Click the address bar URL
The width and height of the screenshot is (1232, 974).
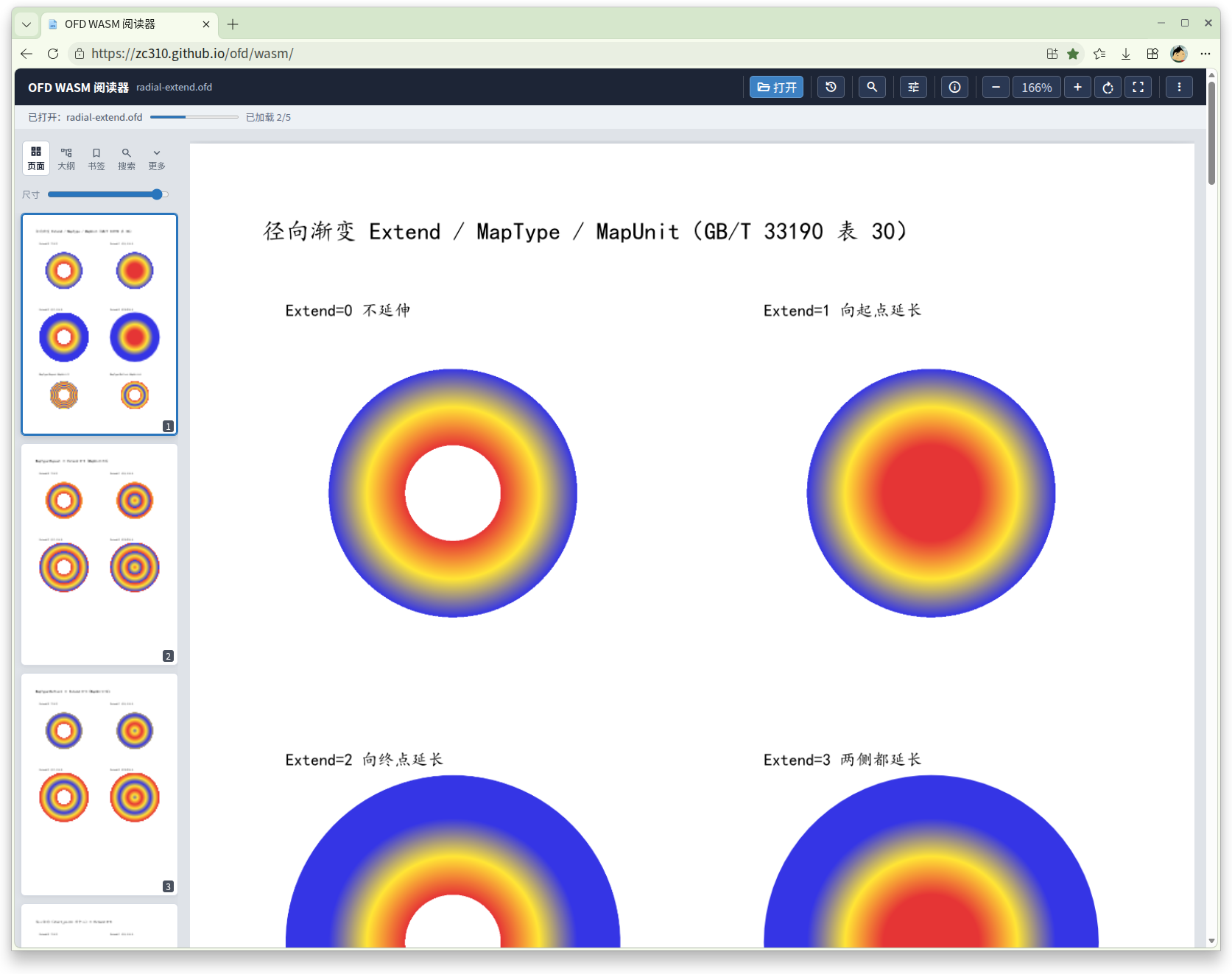point(192,53)
